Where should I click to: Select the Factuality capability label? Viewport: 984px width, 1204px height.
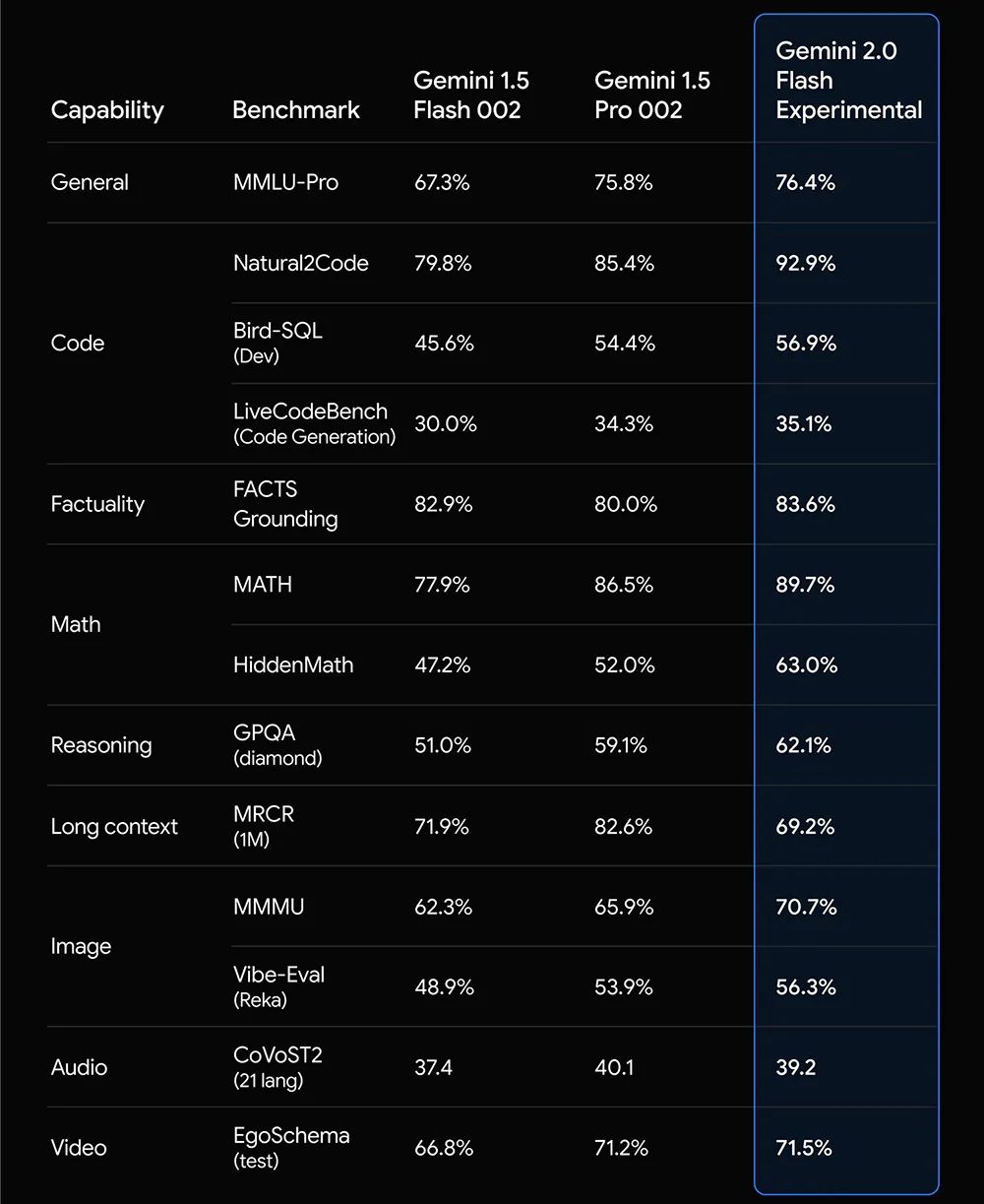(97, 504)
